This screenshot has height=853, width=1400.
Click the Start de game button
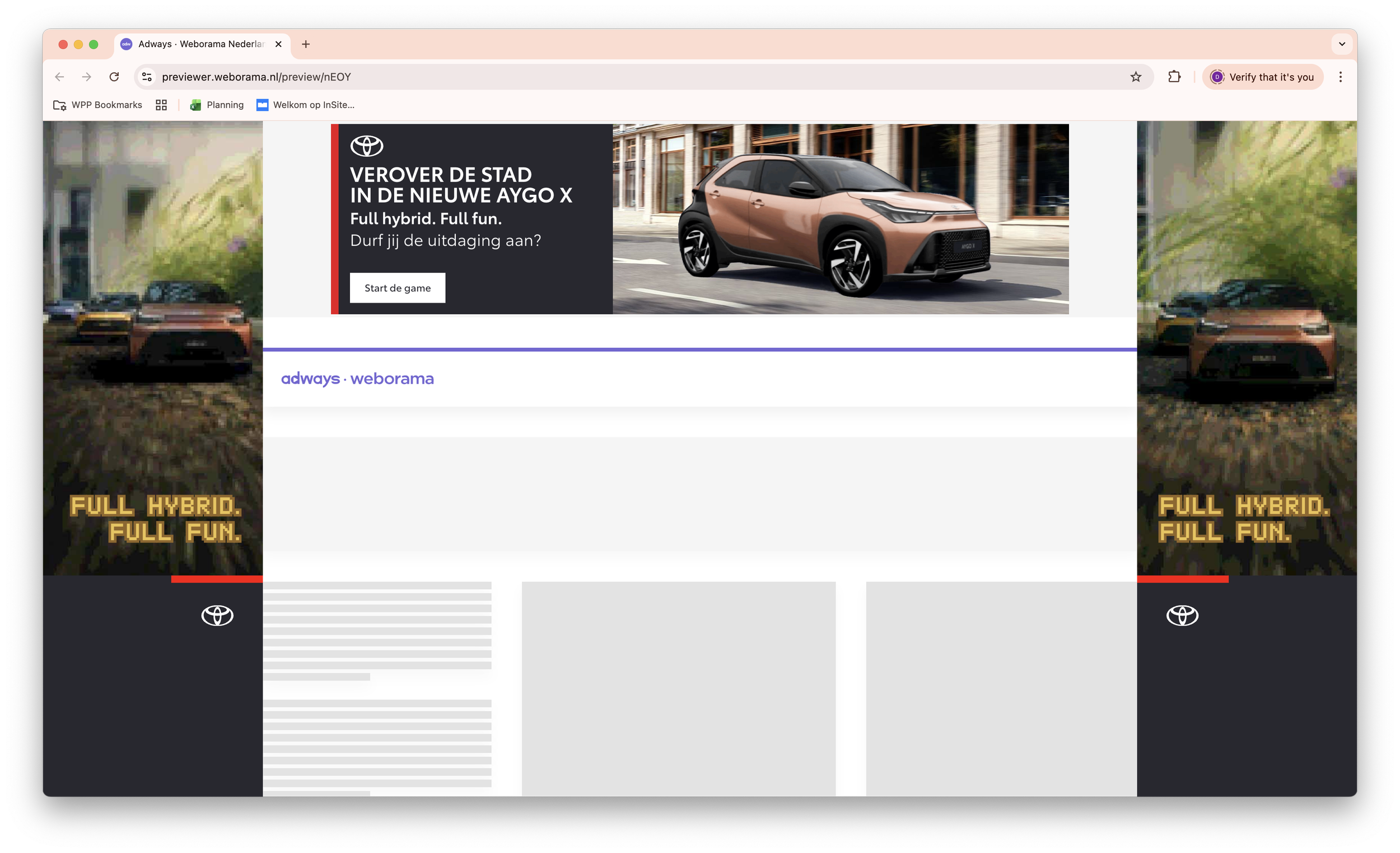(x=398, y=288)
